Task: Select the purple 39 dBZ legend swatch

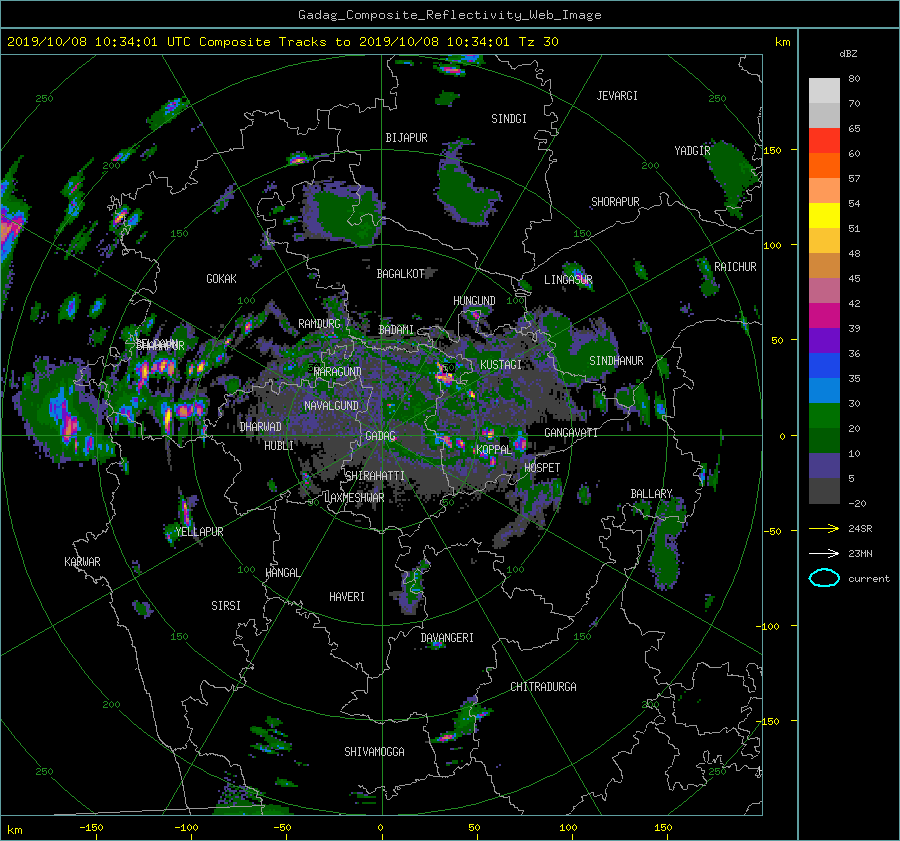Action: 824,340
